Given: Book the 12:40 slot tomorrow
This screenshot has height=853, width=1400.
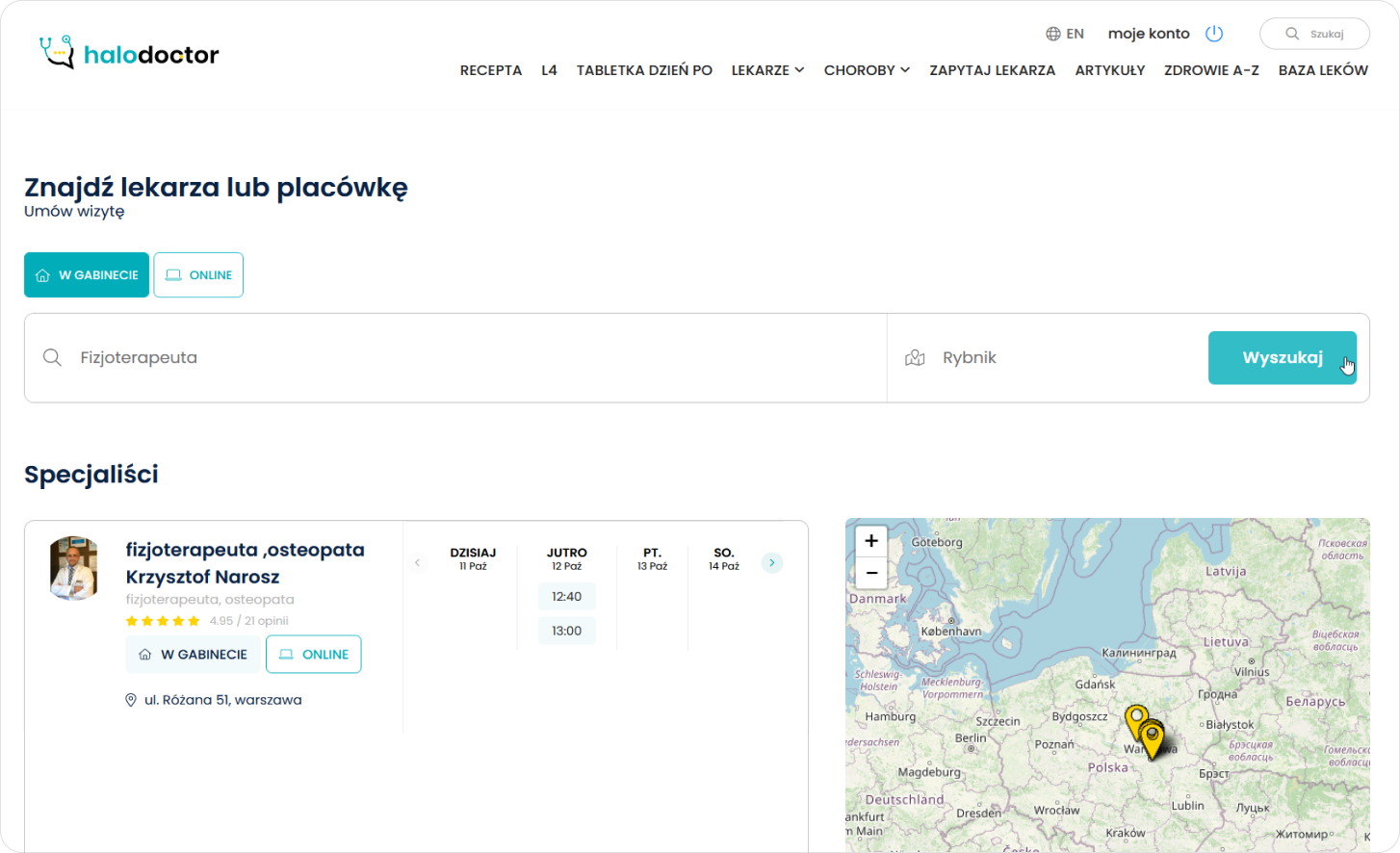Looking at the screenshot, I should click(567, 596).
